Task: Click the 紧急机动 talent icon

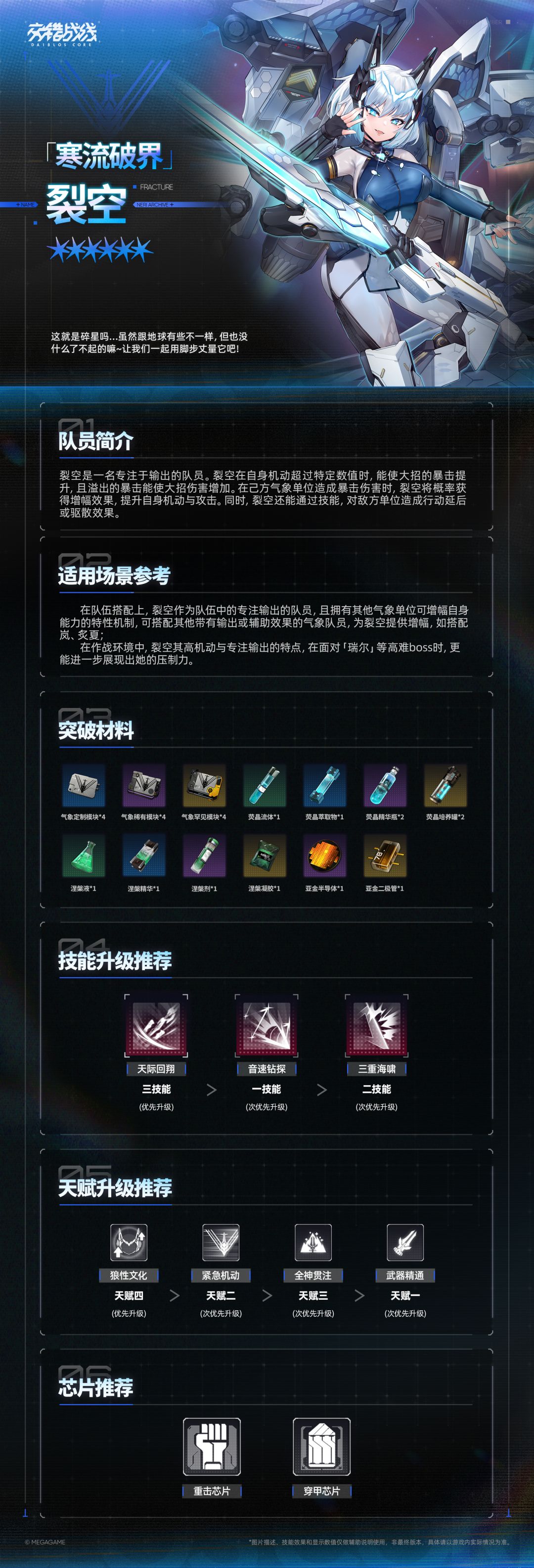Action: coord(221,1242)
